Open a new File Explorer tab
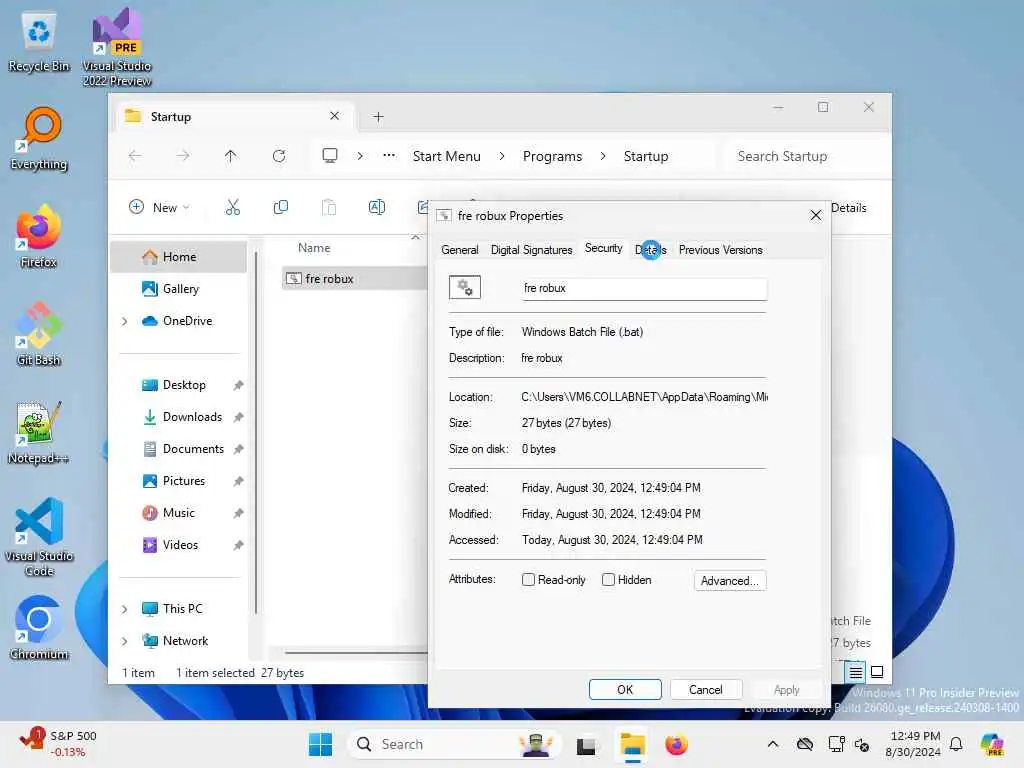Screen dimensions: 1024x768 (378, 117)
